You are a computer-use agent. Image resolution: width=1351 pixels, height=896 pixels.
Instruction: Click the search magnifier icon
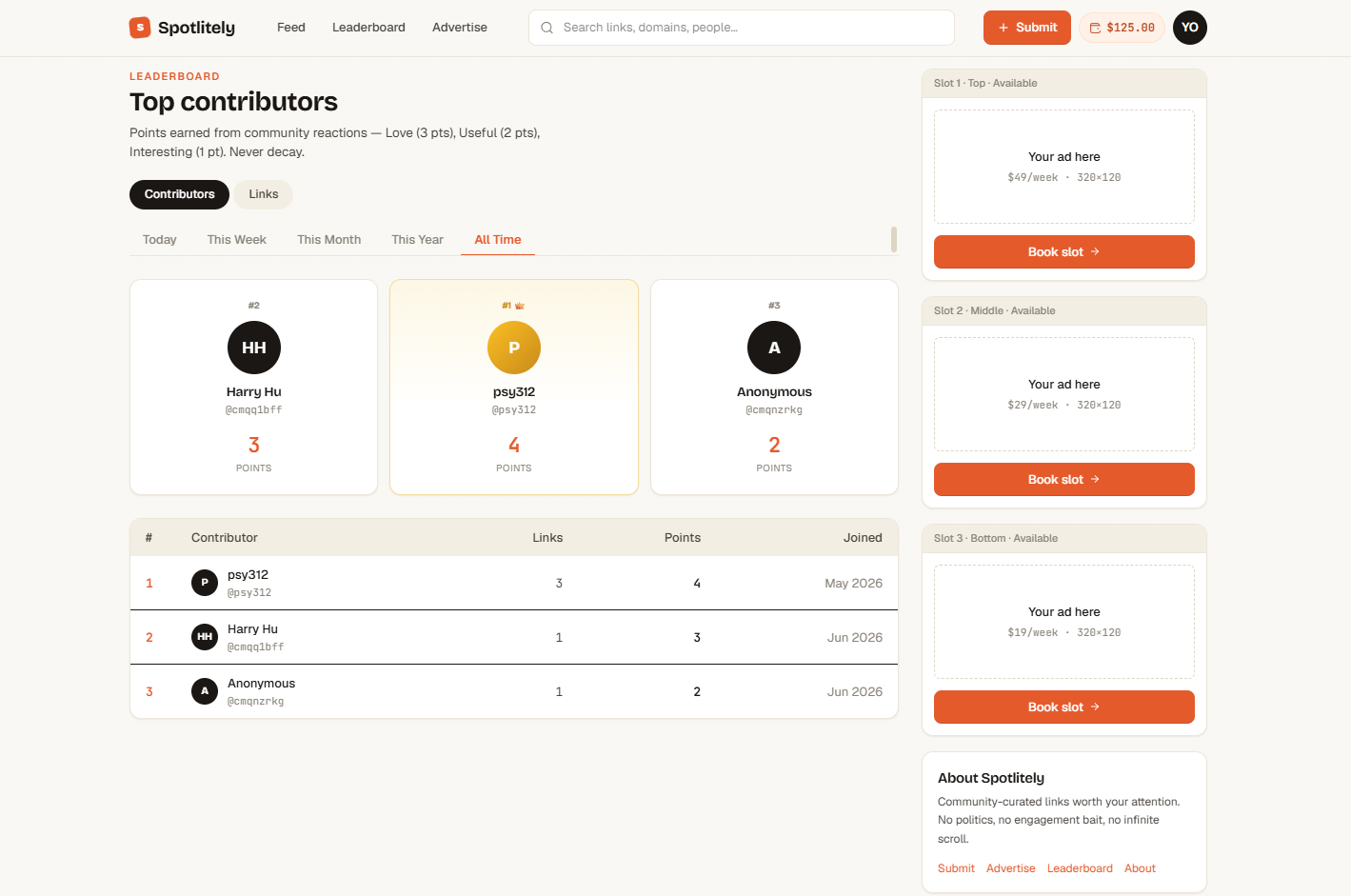coord(547,28)
